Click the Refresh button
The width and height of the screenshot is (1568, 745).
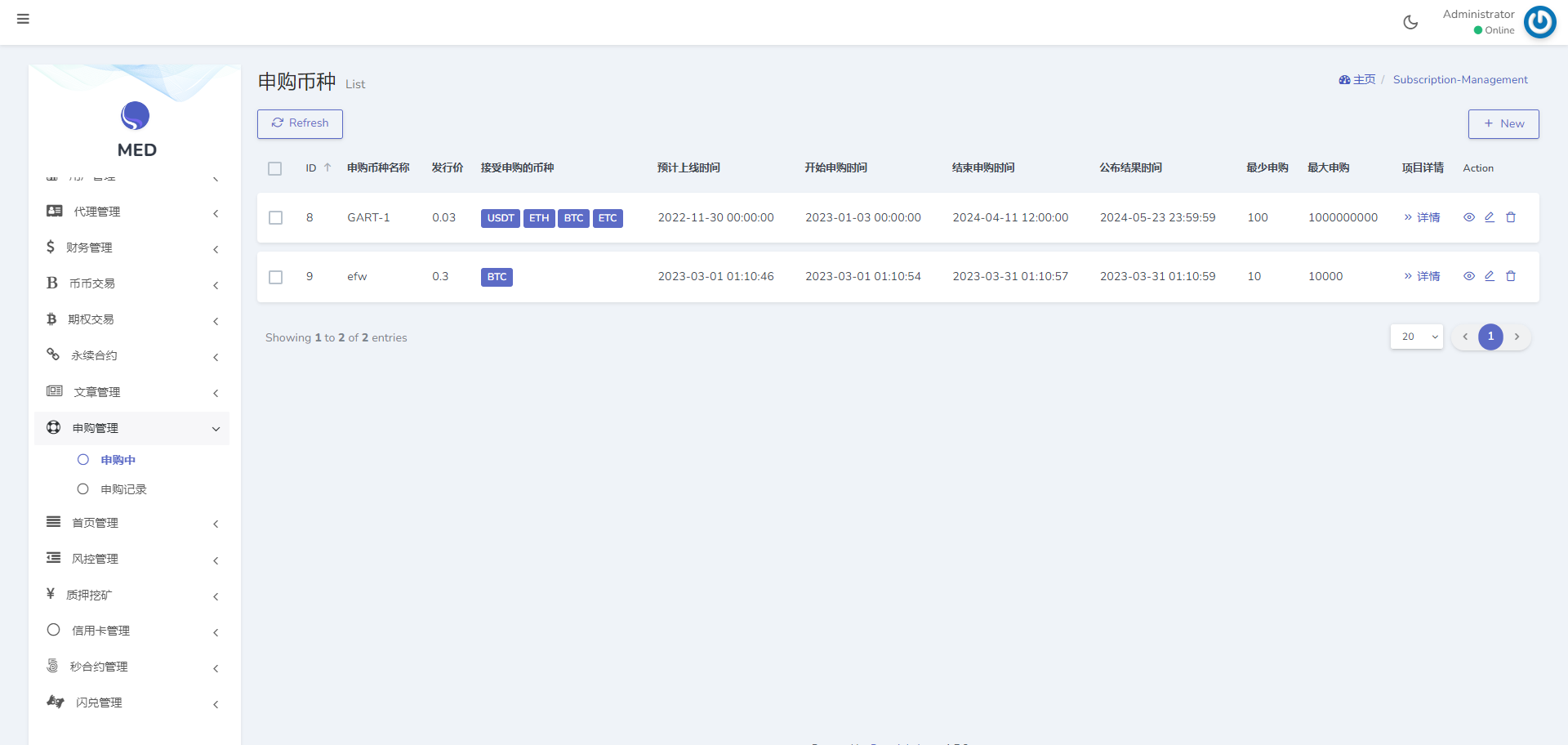pyautogui.click(x=300, y=123)
